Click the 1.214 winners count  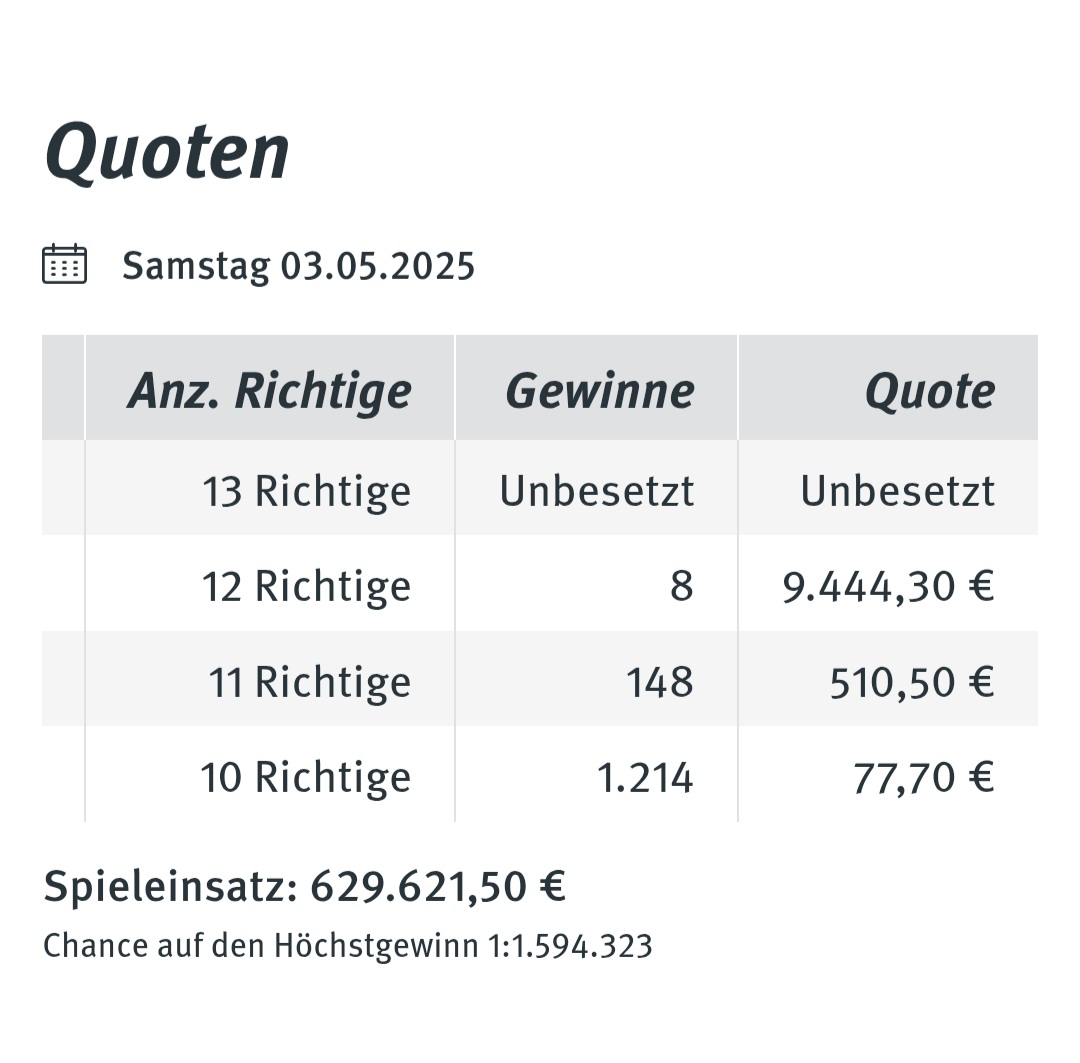pos(645,778)
